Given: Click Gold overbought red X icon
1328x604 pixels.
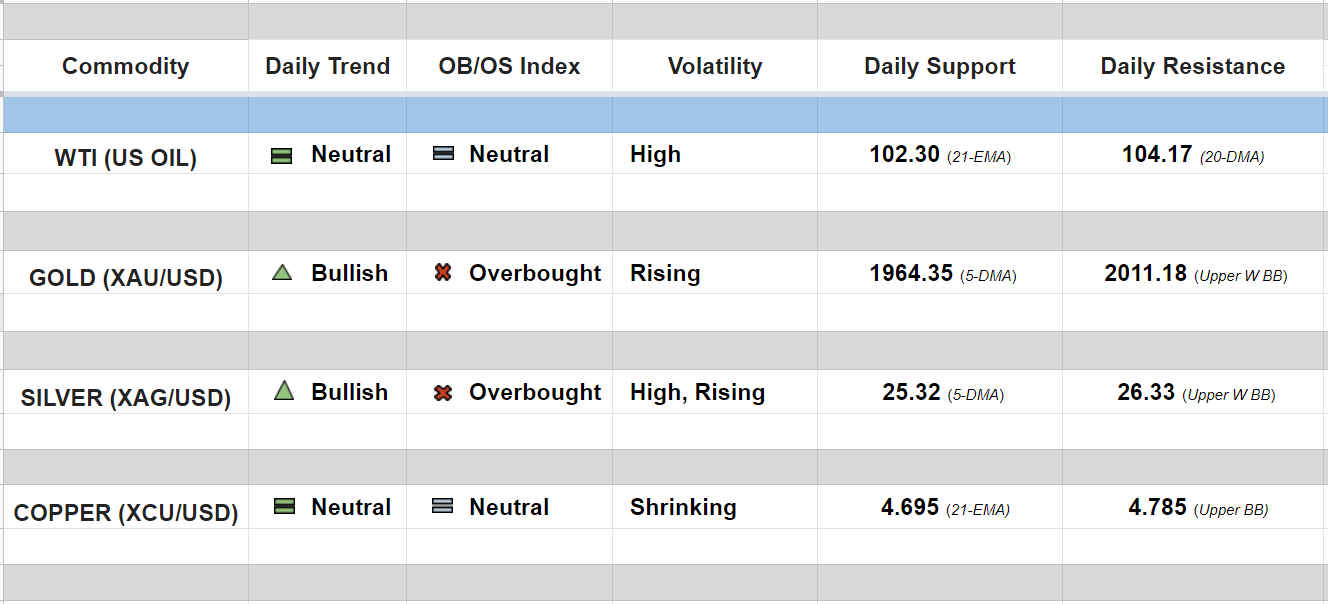Looking at the screenshot, I should [x=443, y=272].
